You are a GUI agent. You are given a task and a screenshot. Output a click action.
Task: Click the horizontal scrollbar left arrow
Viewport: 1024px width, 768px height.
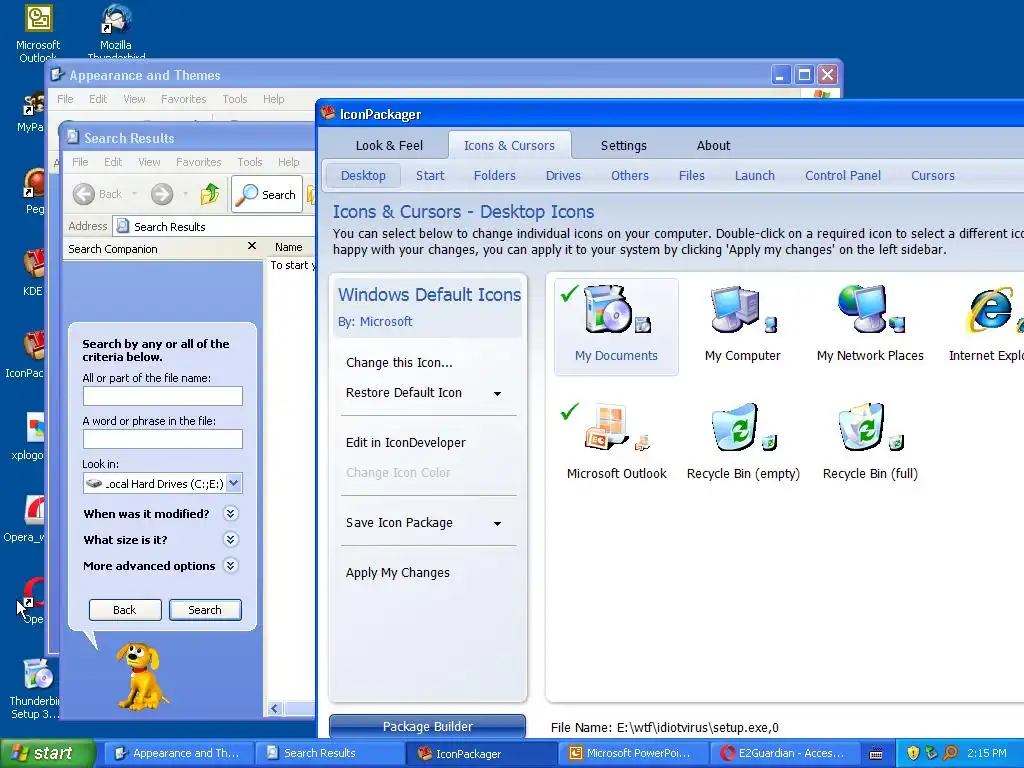tap(275, 709)
